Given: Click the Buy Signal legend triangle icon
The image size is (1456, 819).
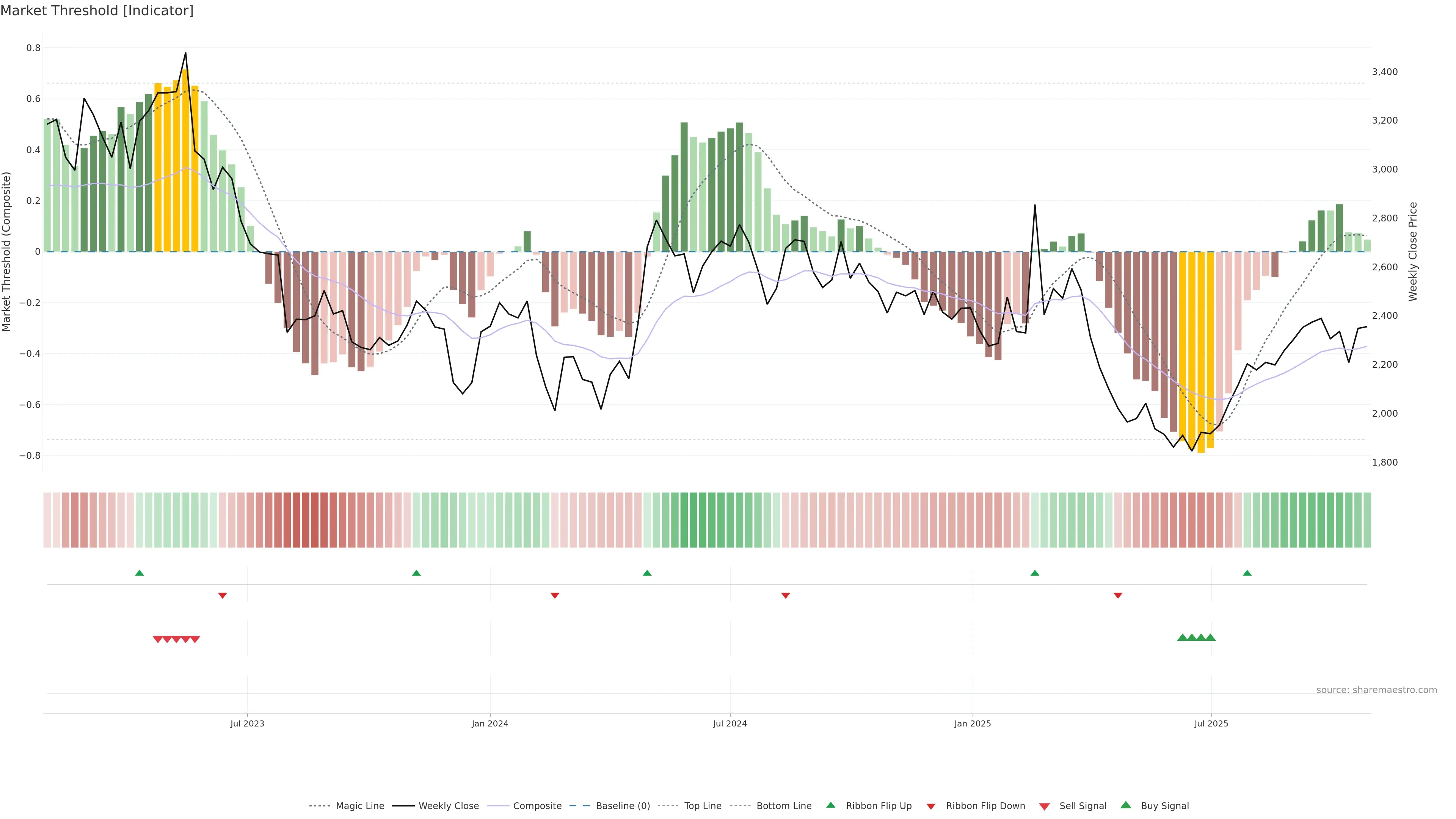Looking at the screenshot, I should (1126, 805).
